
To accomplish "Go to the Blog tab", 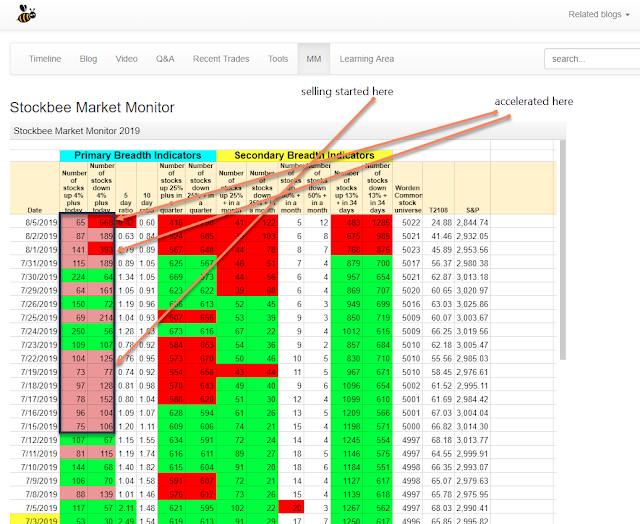I will point(88,59).
